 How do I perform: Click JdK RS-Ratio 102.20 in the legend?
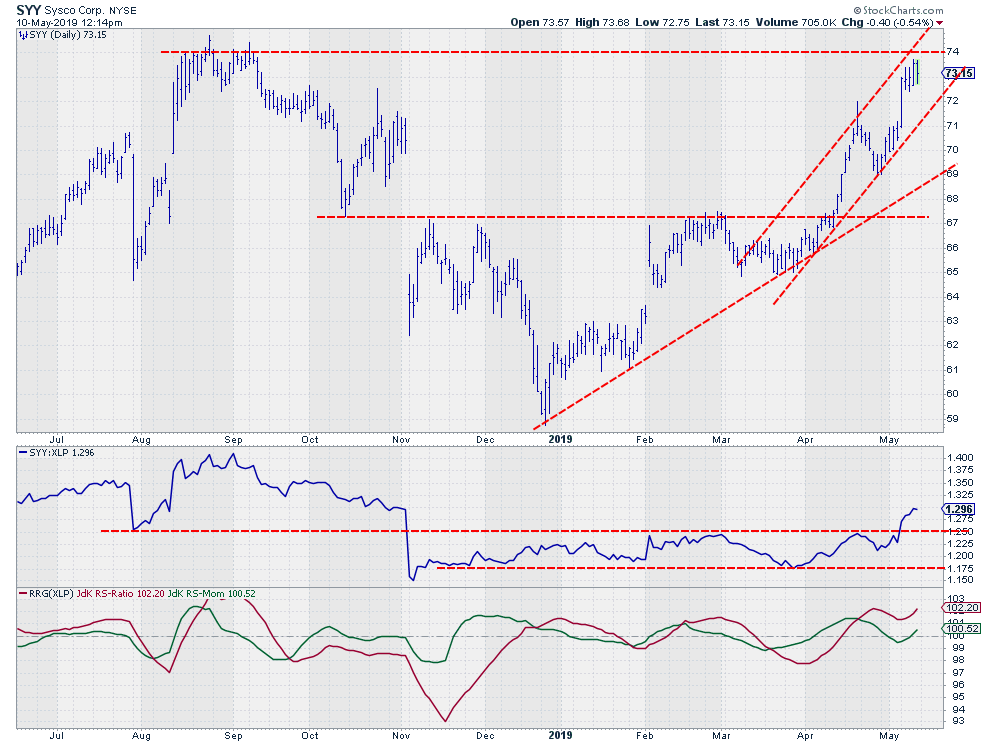point(121,594)
